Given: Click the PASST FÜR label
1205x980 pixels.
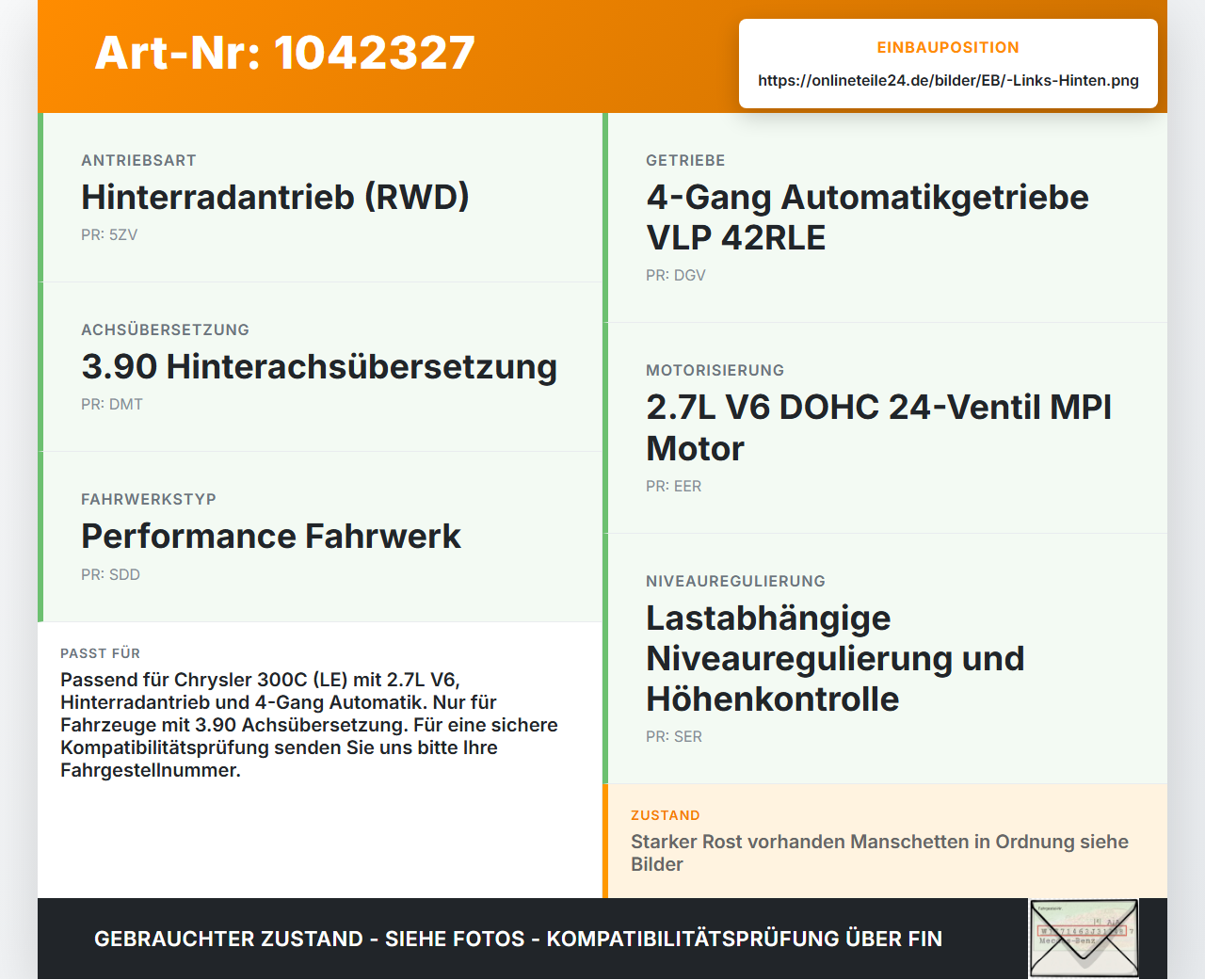Looking at the screenshot, I should coord(100,653).
